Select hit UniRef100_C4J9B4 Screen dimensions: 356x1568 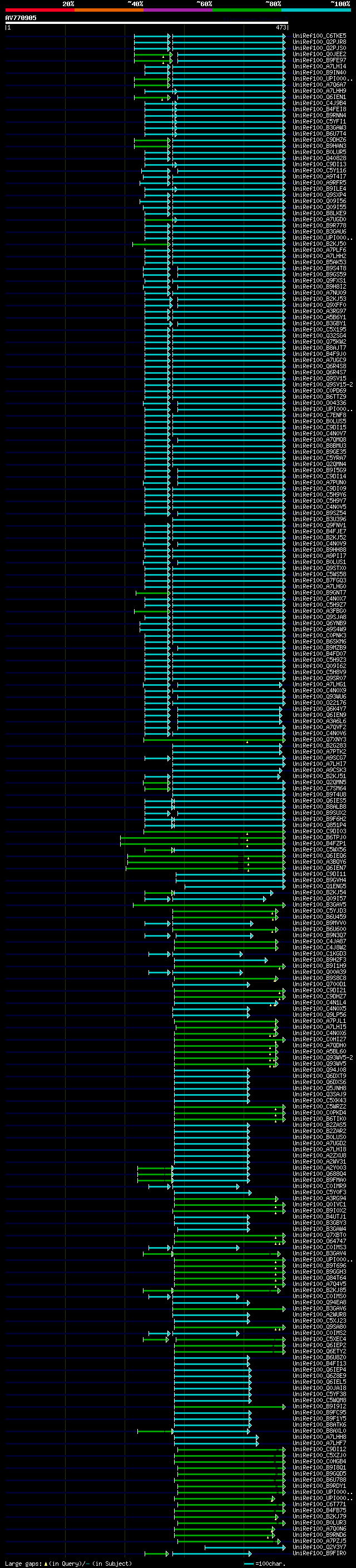click(319, 103)
